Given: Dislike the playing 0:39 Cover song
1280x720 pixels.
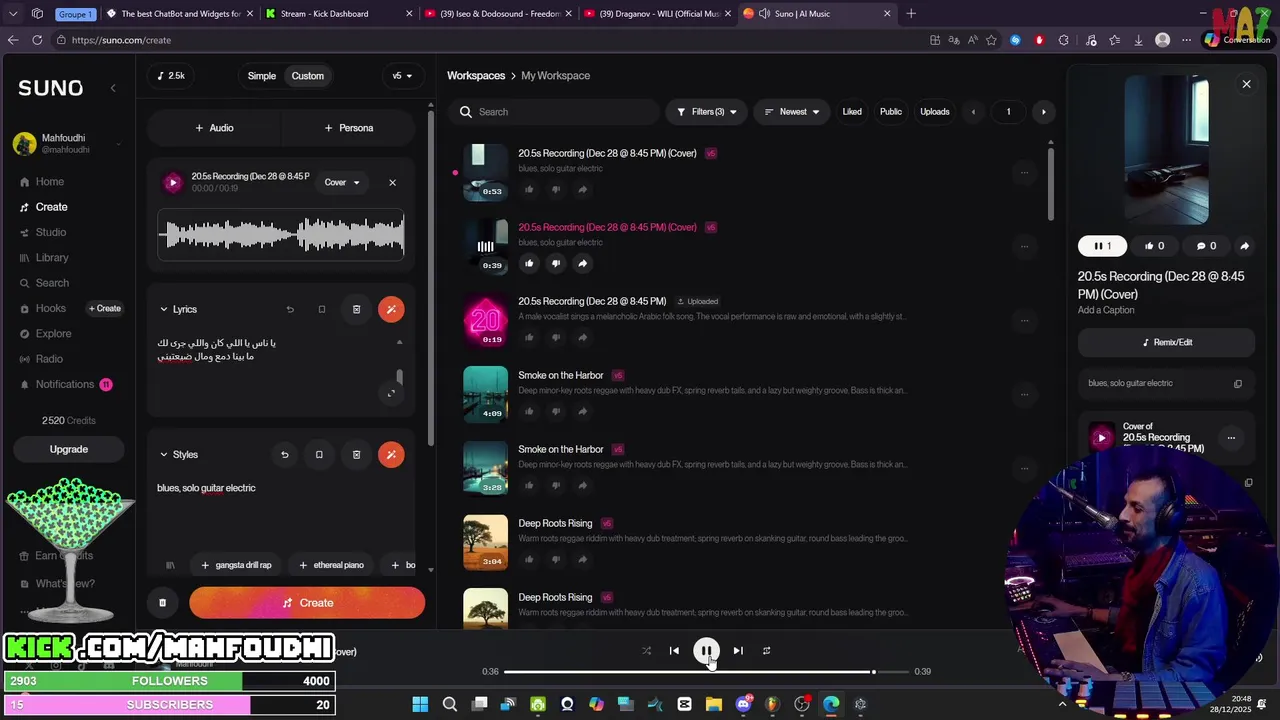Looking at the screenshot, I should (556, 263).
